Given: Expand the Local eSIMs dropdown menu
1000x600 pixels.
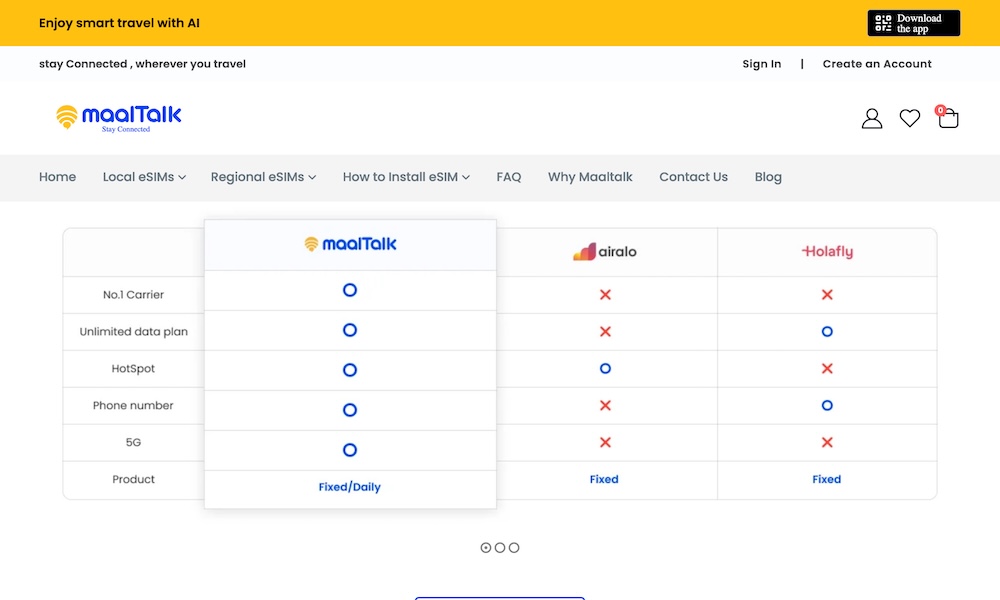Looking at the screenshot, I should point(144,177).
